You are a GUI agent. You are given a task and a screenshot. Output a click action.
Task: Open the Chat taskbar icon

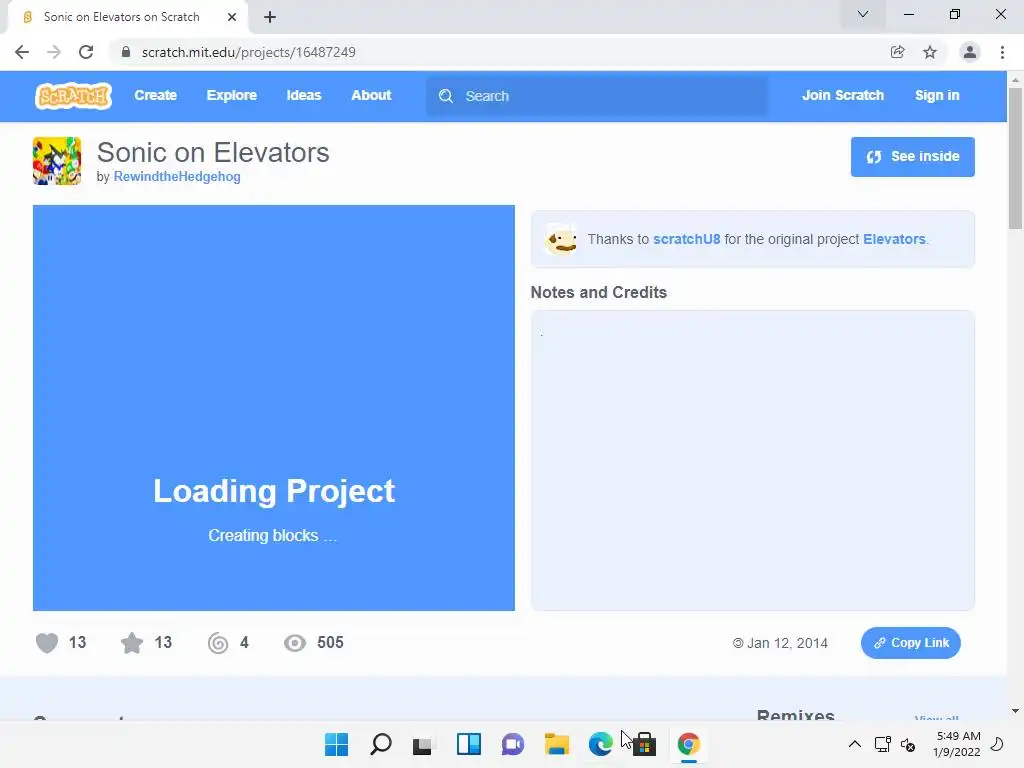[513, 744]
